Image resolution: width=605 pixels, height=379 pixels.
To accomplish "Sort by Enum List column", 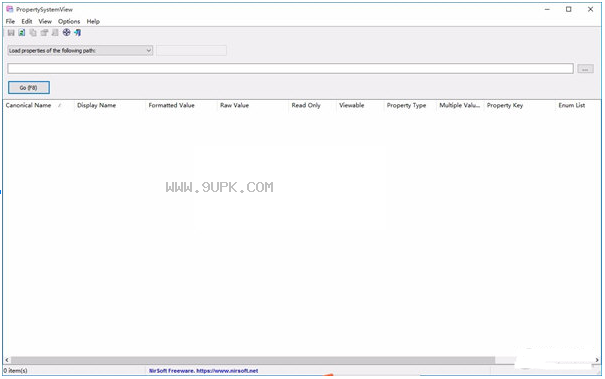I will coord(578,105).
